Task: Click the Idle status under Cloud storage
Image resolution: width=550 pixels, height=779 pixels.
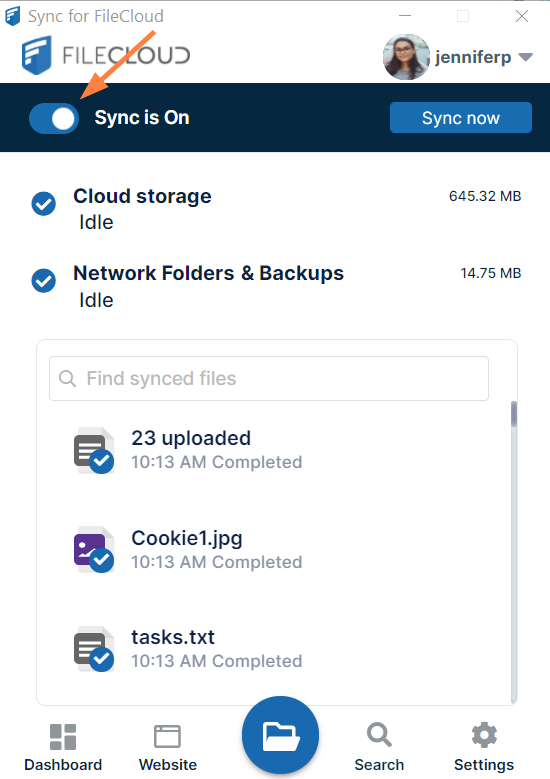Action: point(96,222)
